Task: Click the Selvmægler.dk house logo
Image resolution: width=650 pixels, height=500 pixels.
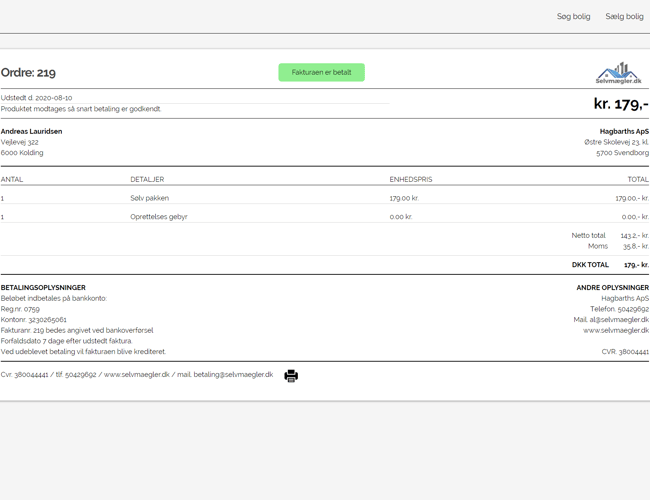Action: point(618,73)
